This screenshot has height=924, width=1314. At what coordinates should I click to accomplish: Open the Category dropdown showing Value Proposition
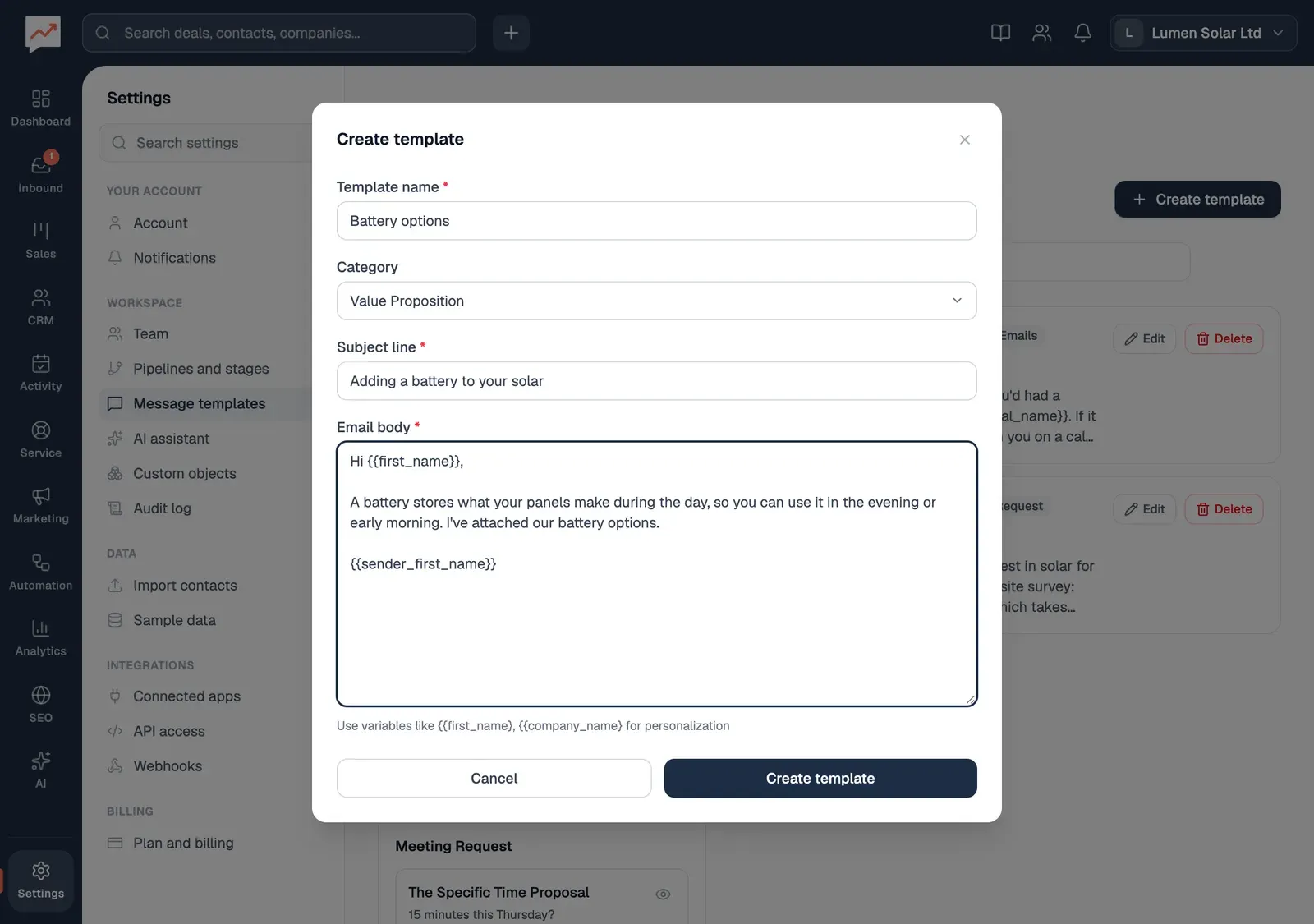[x=656, y=301]
